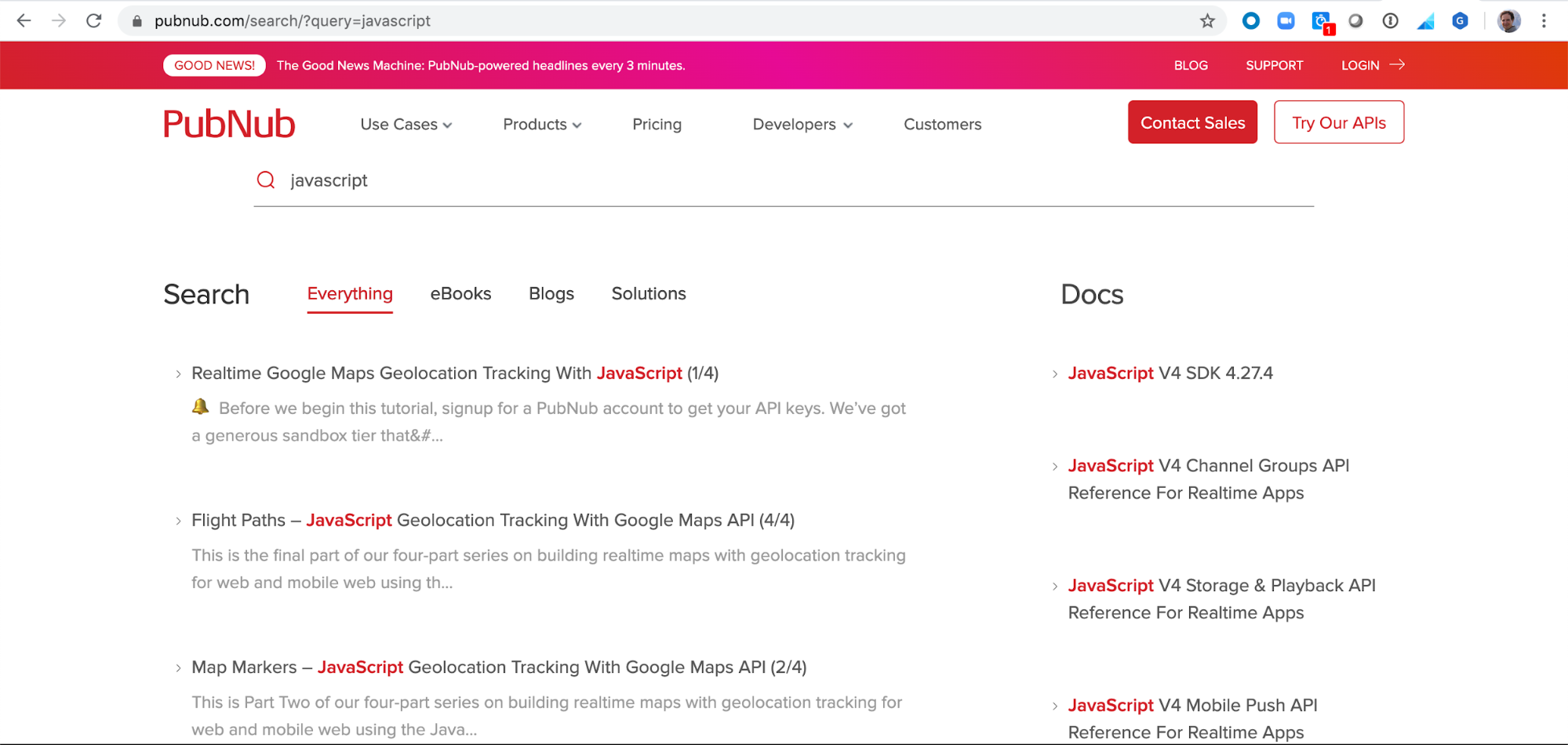Open the 1Password extension icon

(x=1390, y=21)
